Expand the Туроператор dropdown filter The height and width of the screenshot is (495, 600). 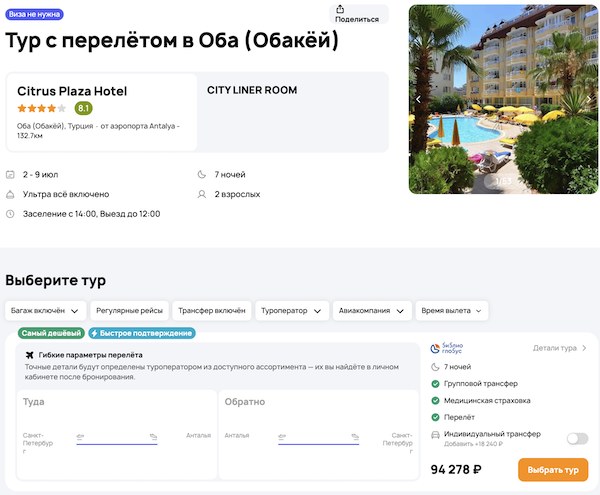[291, 311]
